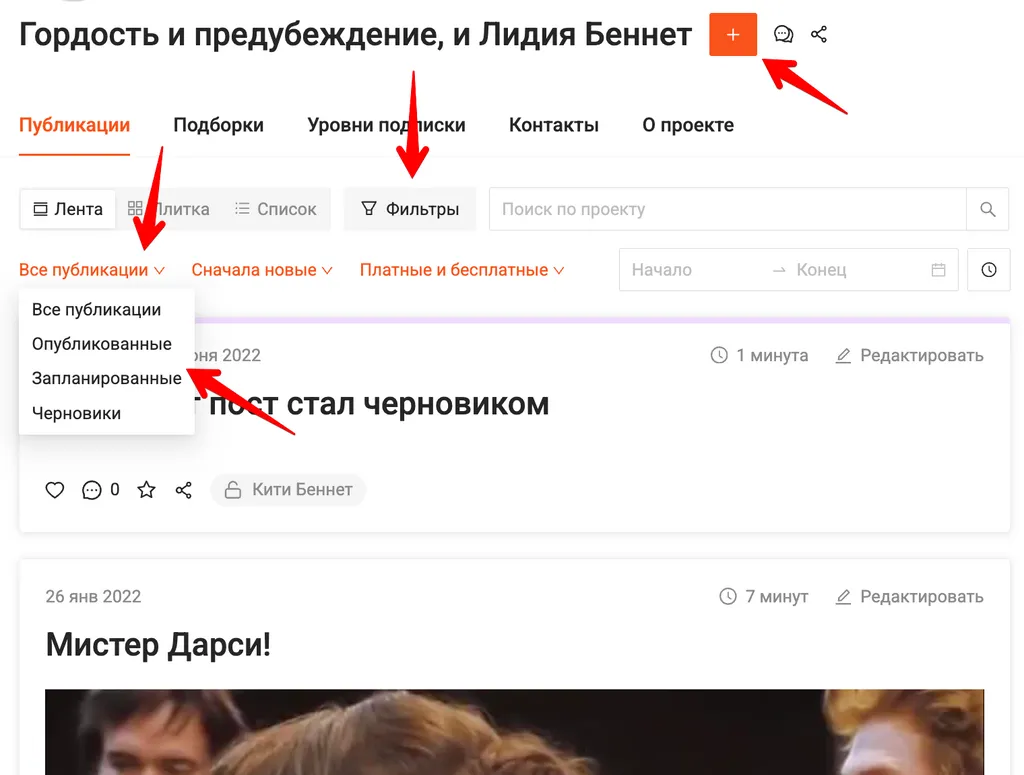Expand the Платные и бесплатные dropdown

point(462,270)
